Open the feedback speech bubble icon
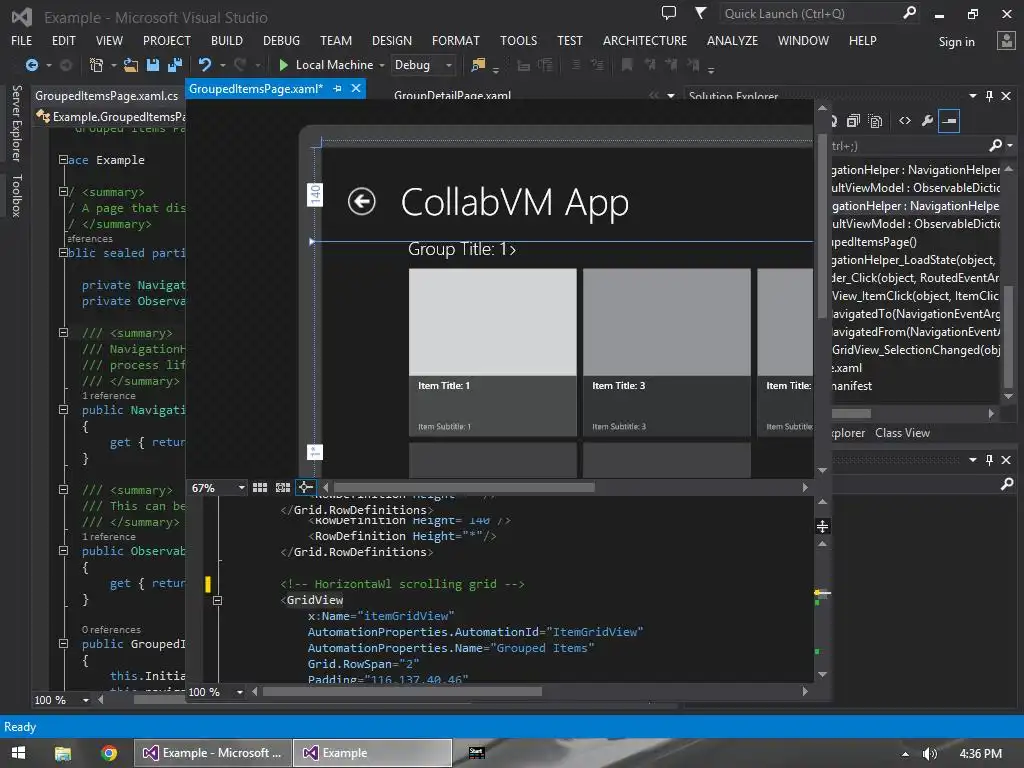Image resolution: width=1024 pixels, height=768 pixels. click(x=669, y=13)
